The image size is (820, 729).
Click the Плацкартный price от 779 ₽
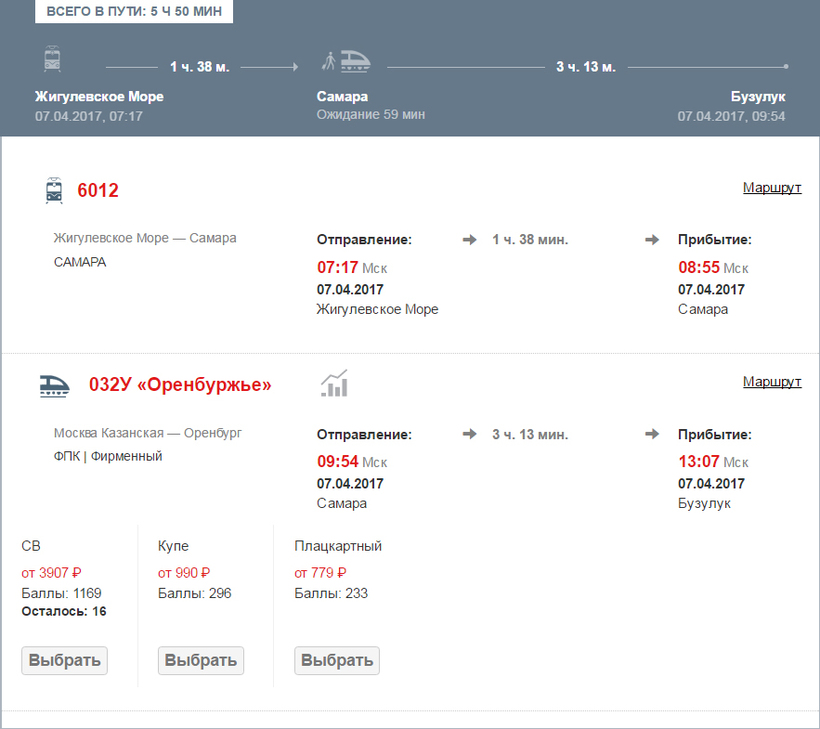pyautogui.click(x=320, y=573)
